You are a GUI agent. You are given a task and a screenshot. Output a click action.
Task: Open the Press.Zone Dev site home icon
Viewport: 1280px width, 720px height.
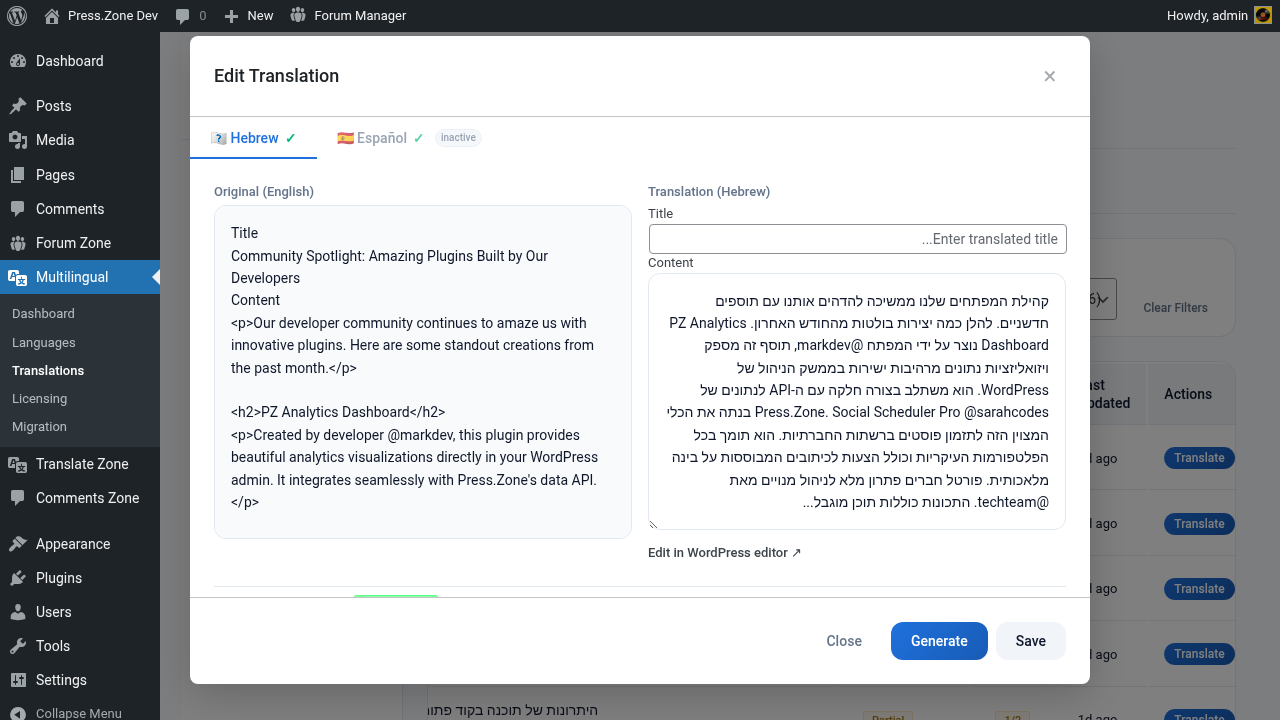[x=52, y=16]
